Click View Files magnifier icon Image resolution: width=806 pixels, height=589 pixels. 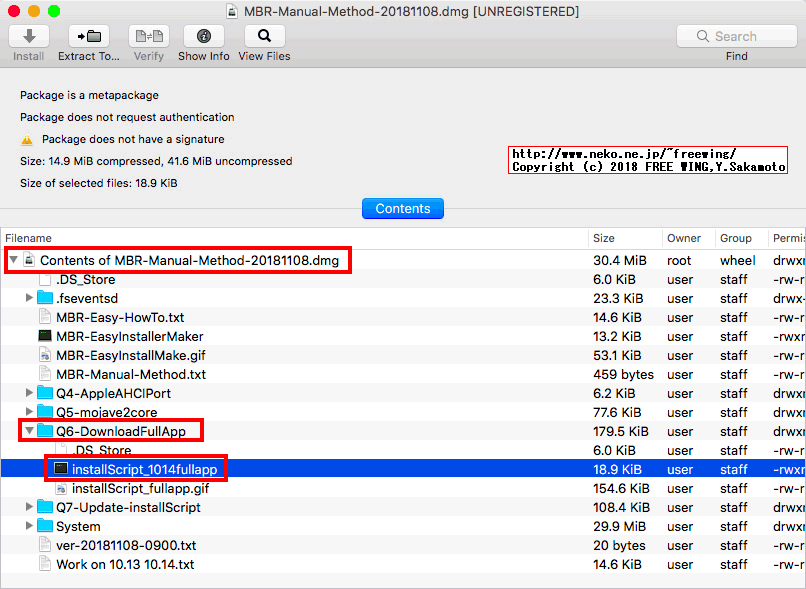(264, 36)
